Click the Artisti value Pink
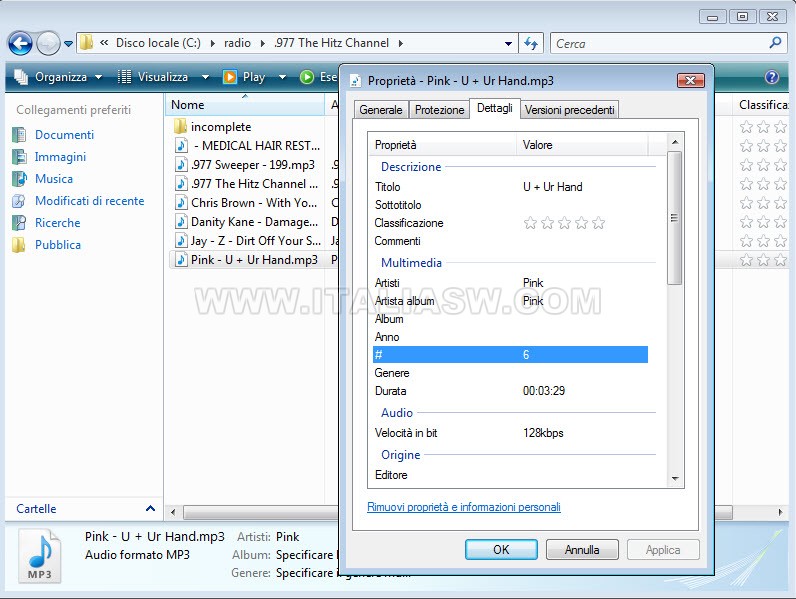 [x=533, y=283]
